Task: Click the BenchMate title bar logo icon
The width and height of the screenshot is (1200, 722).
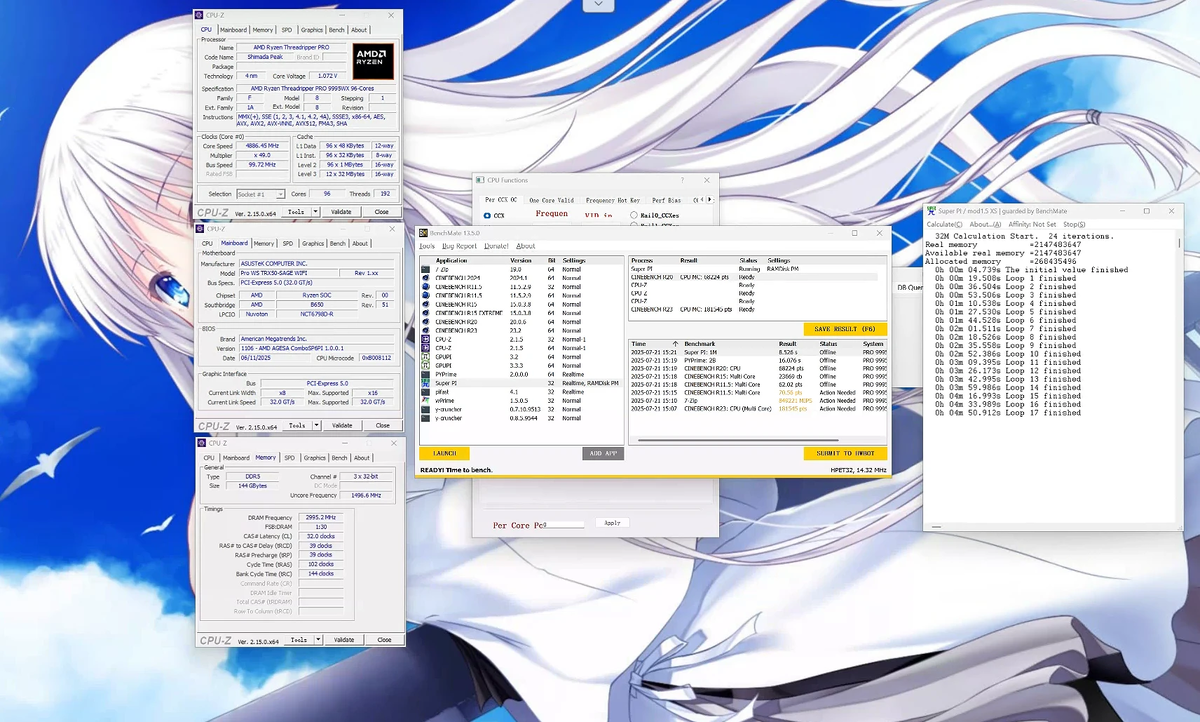Action: pyautogui.click(x=423, y=233)
